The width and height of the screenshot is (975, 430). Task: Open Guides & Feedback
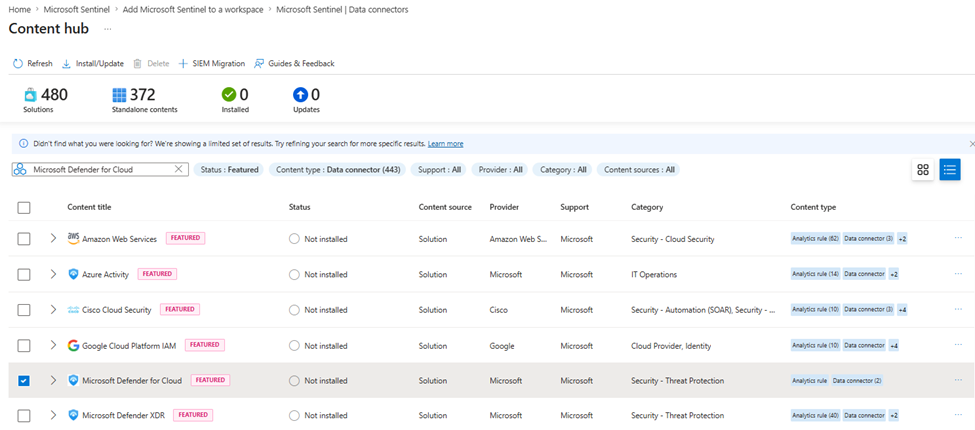294,63
